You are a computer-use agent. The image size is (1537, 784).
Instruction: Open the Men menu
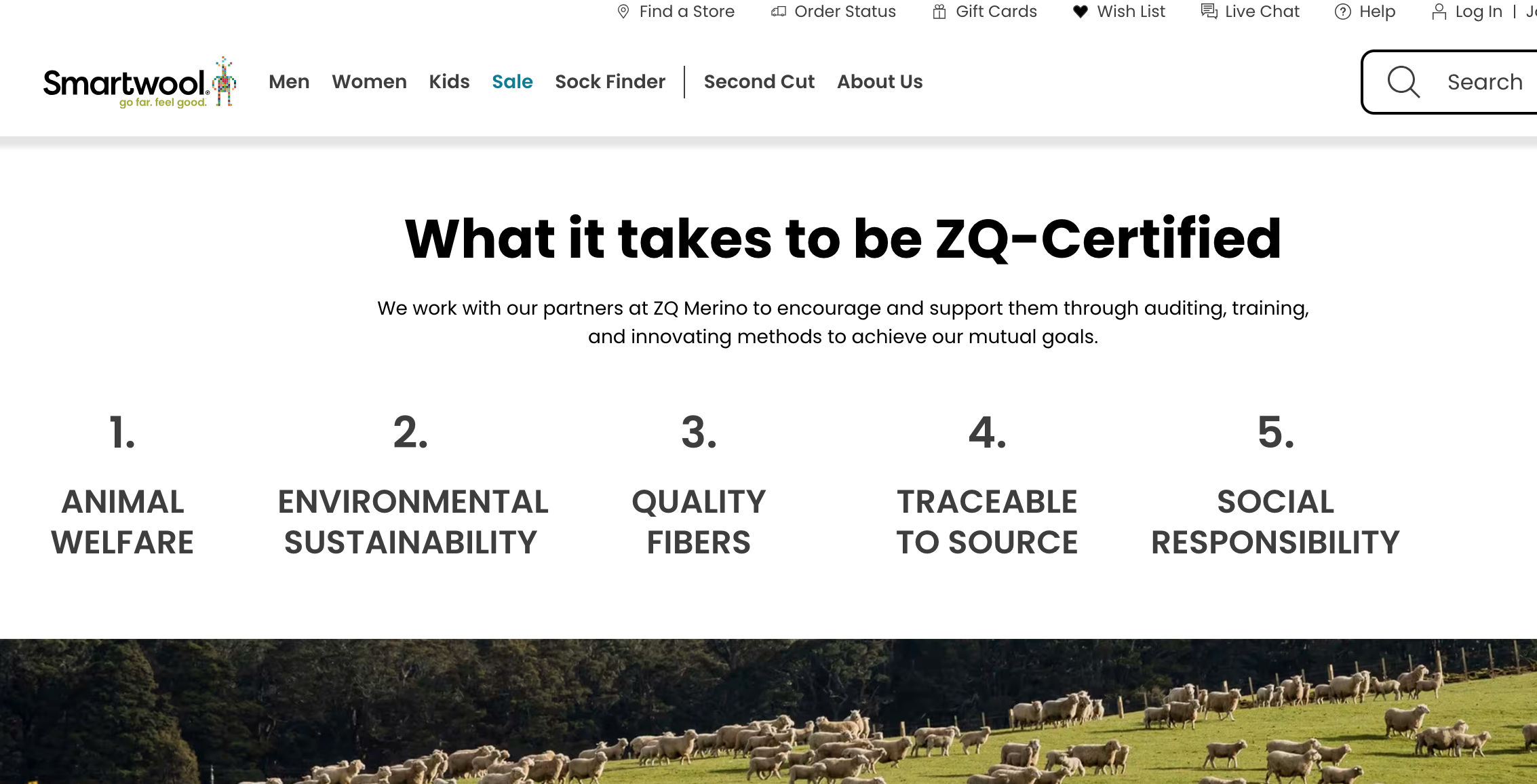289,81
